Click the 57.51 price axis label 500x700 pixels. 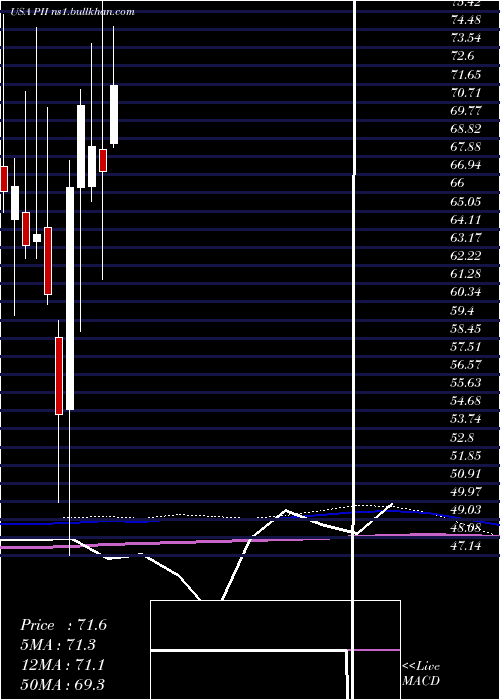tap(466, 346)
